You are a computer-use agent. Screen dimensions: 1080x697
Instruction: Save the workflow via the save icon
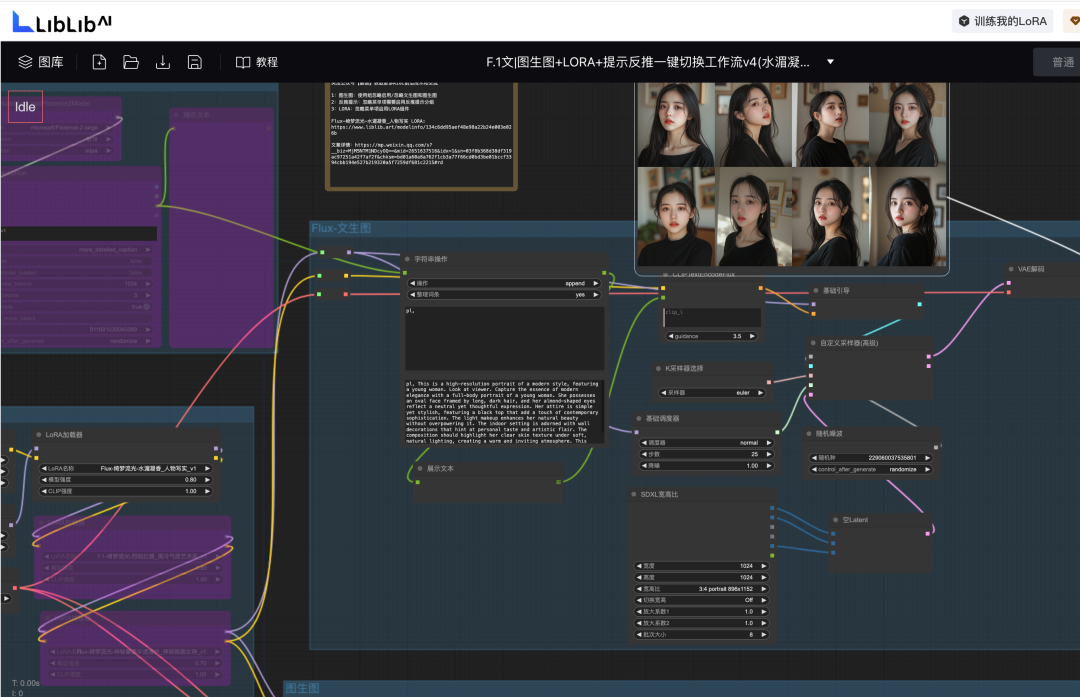pyautogui.click(x=195, y=61)
